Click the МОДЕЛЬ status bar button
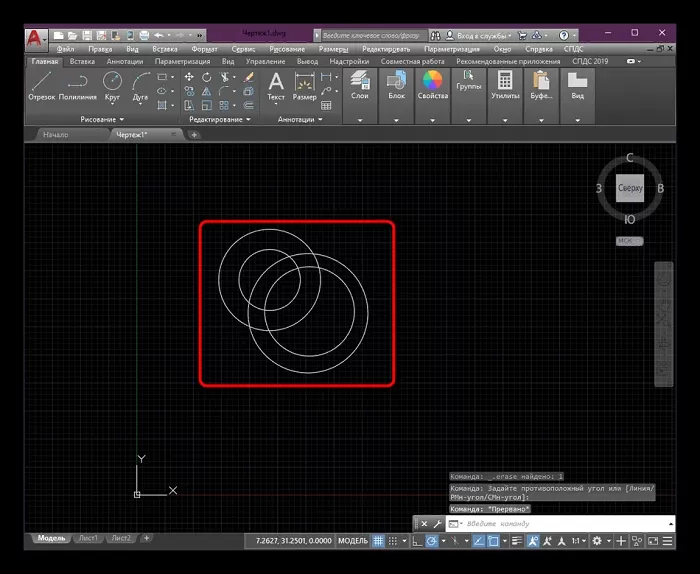This screenshot has height=574, width=700. point(353,541)
